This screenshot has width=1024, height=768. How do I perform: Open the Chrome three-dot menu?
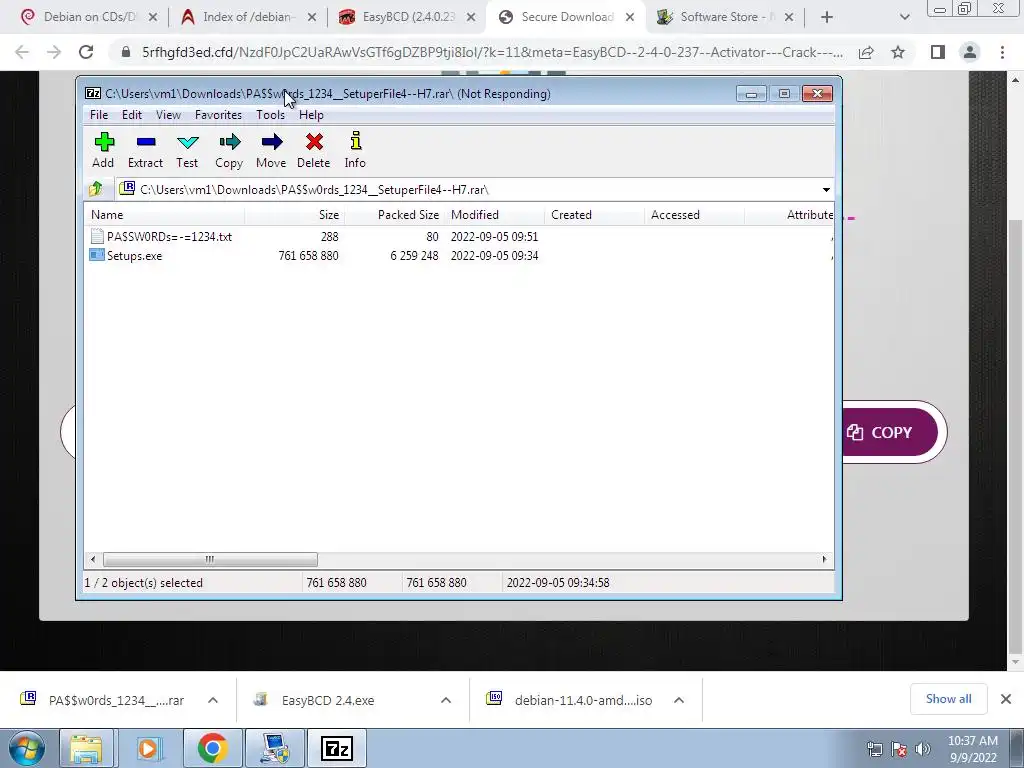tap(1002, 52)
